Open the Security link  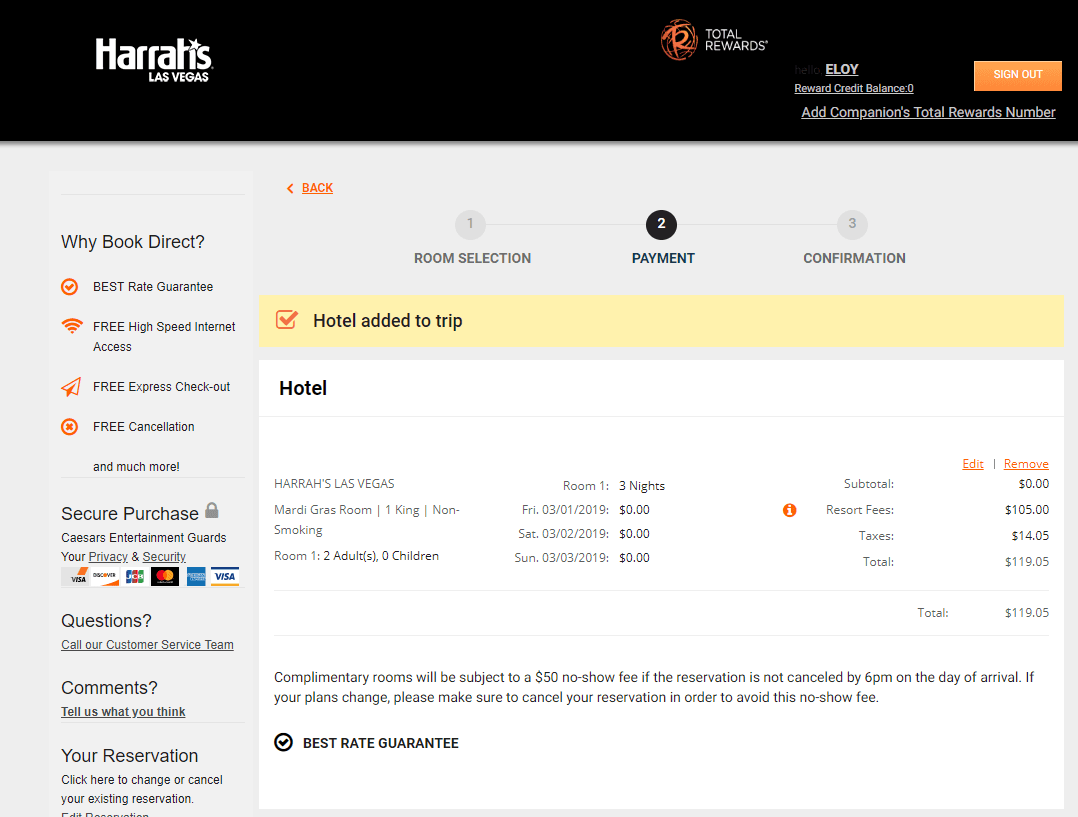pos(164,557)
